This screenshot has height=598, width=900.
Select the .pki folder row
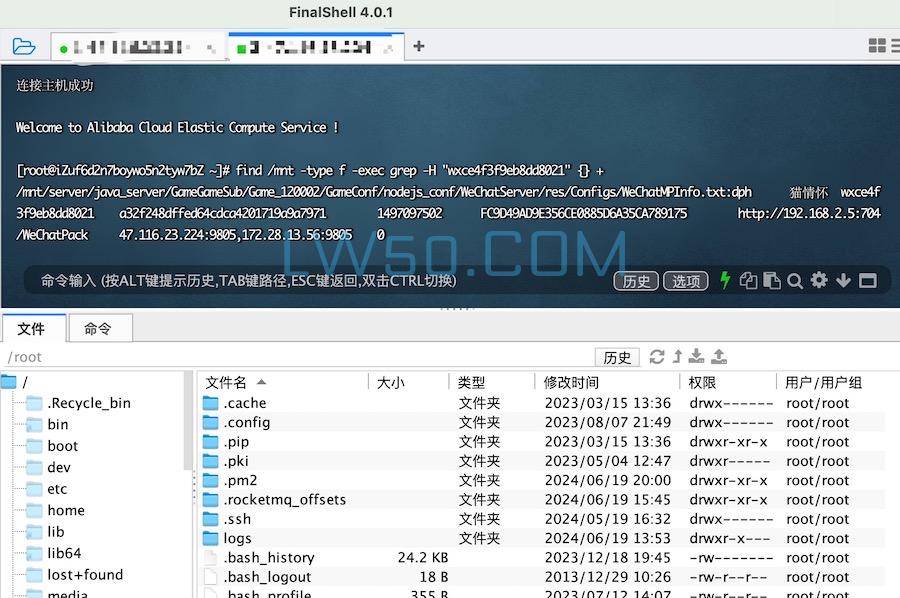tap(542, 461)
